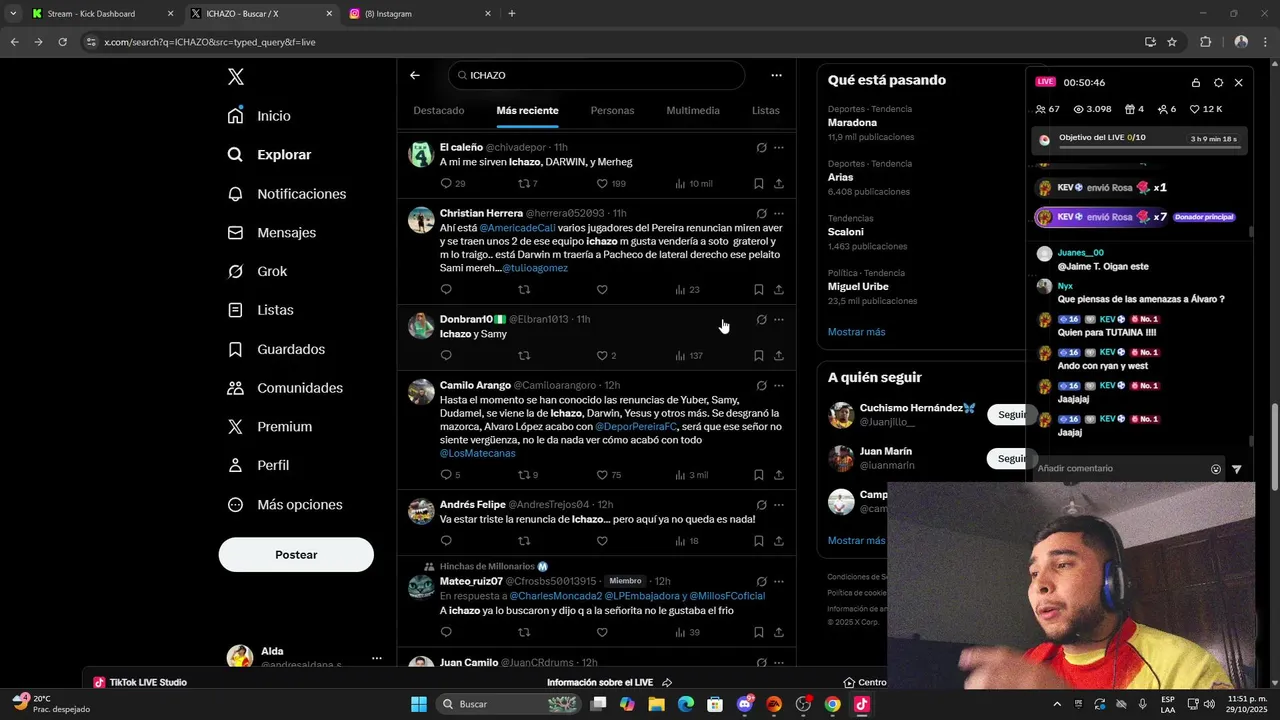Viewport: 1280px width, 720px height.
Task: Bookmark Christian Herrera's post
Action: click(759, 290)
